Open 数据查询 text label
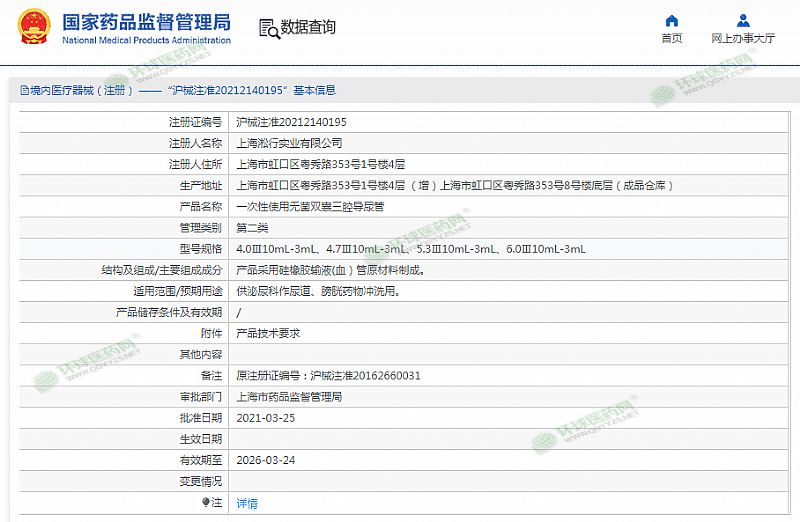The image size is (800, 522). click(308, 28)
